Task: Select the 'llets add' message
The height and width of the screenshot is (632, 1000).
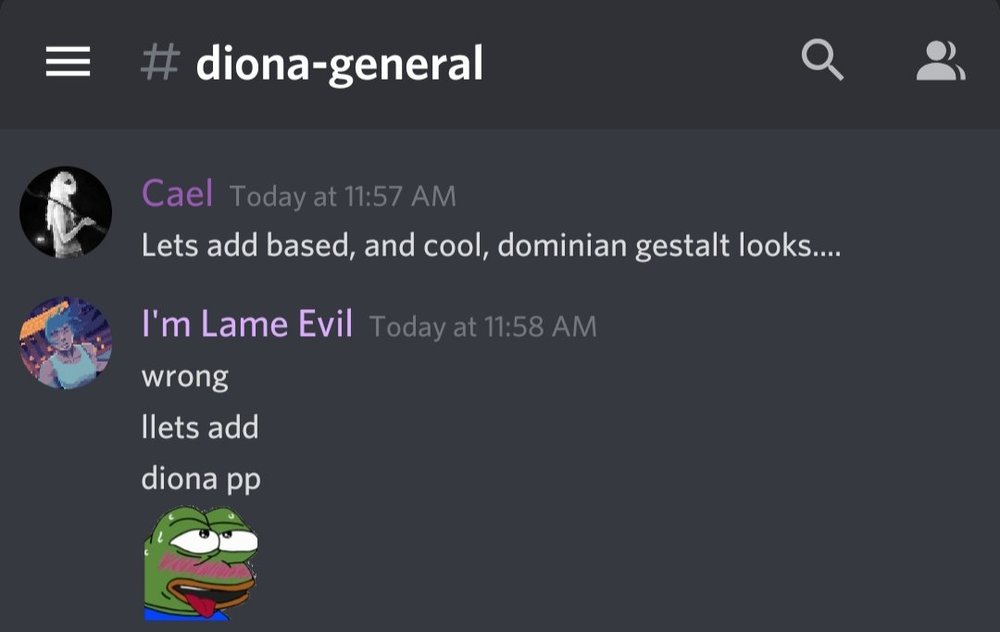Action: coord(200,427)
